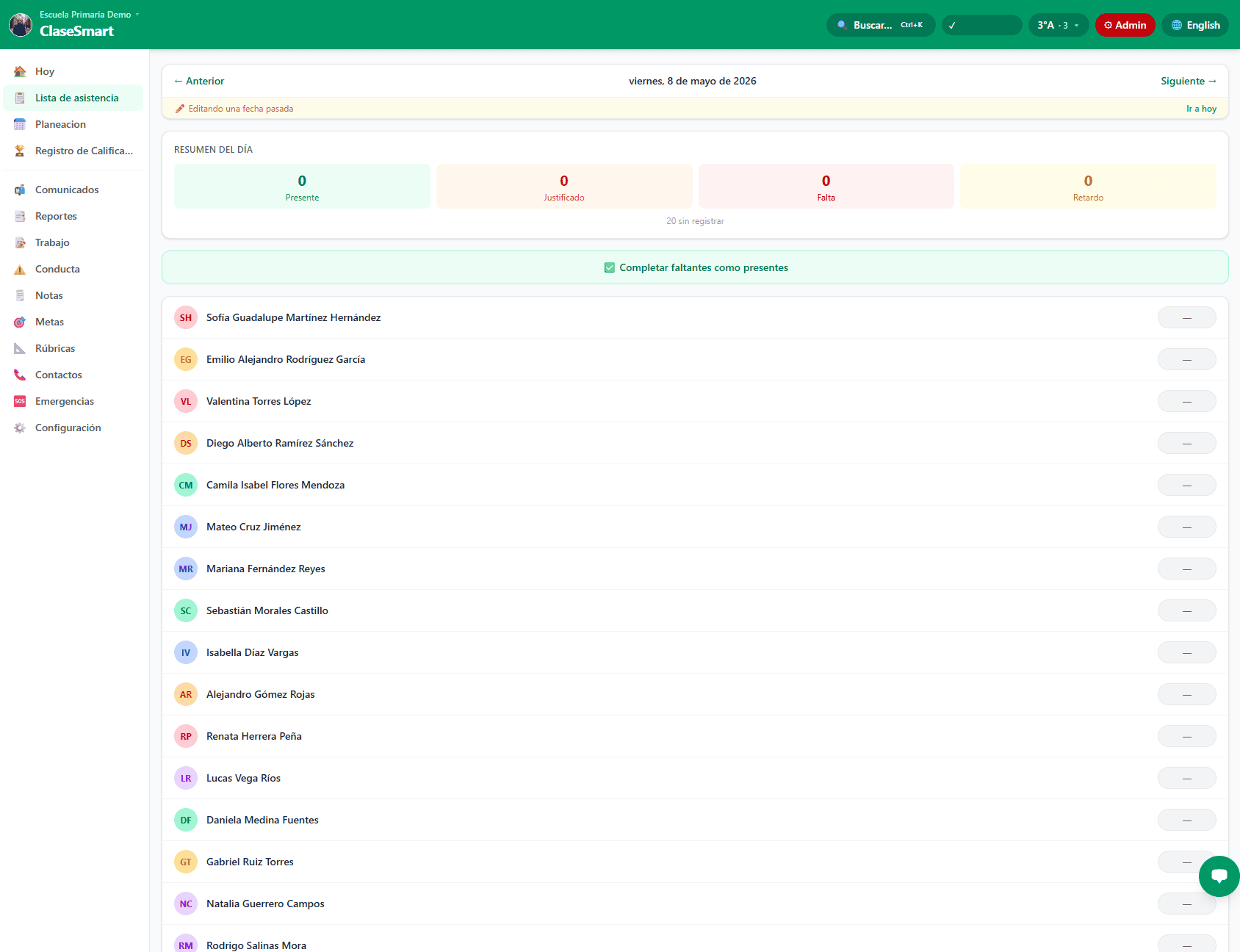Click the Lista de asistencia clipboard icon

(20, 98)
